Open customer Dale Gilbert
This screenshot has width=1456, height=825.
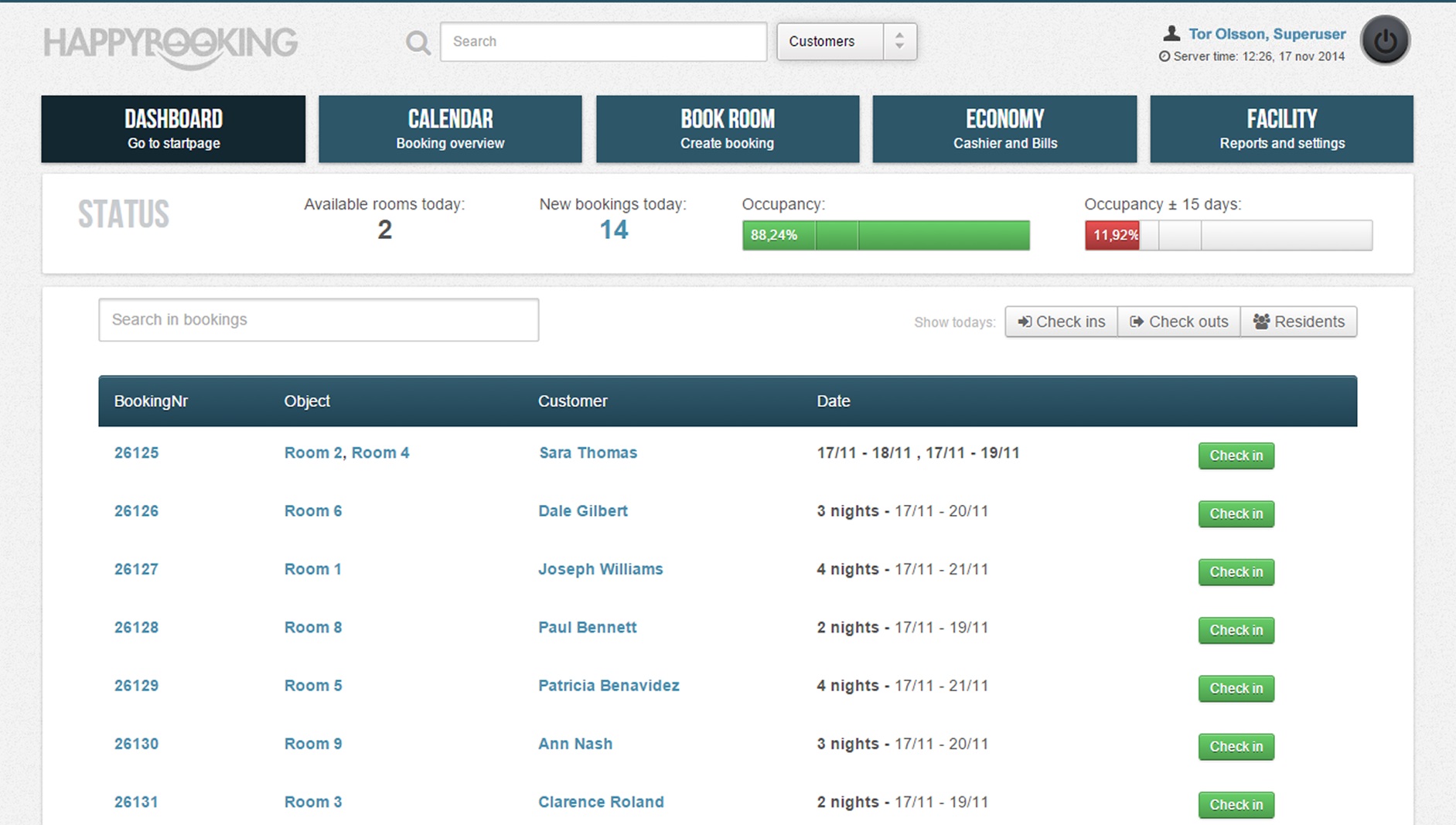(583, 511)
